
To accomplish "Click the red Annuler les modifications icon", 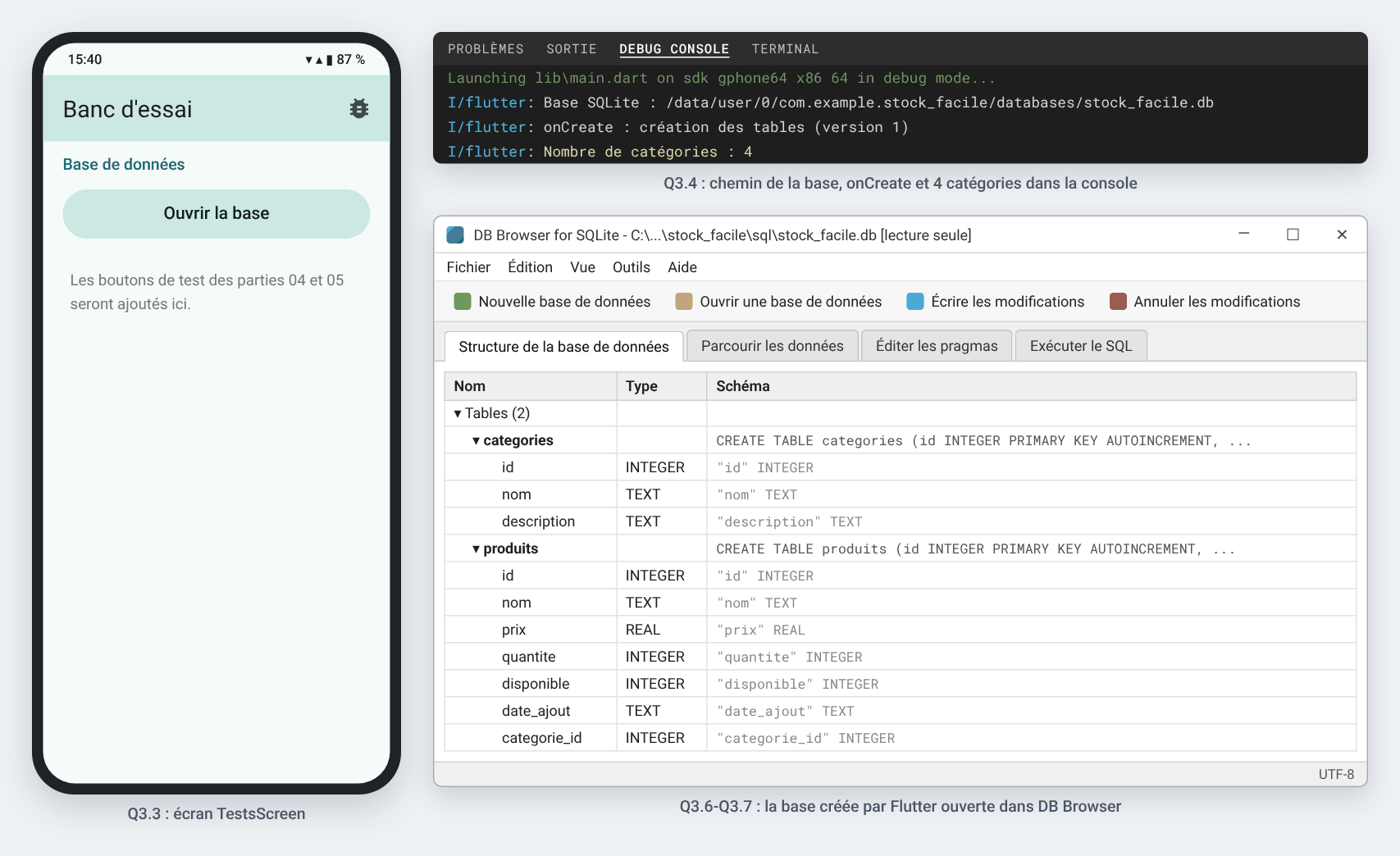I will click(1118, 302).
